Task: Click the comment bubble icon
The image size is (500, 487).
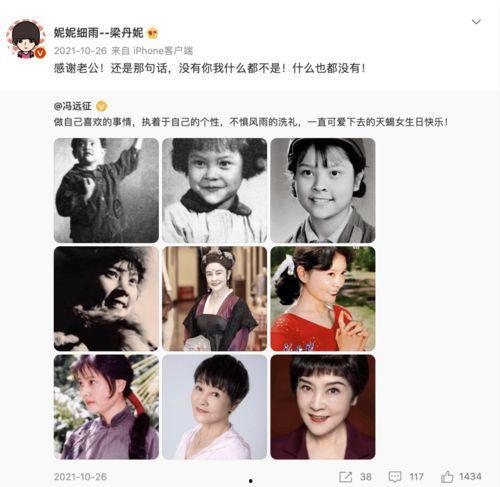Action: point(395,477)
